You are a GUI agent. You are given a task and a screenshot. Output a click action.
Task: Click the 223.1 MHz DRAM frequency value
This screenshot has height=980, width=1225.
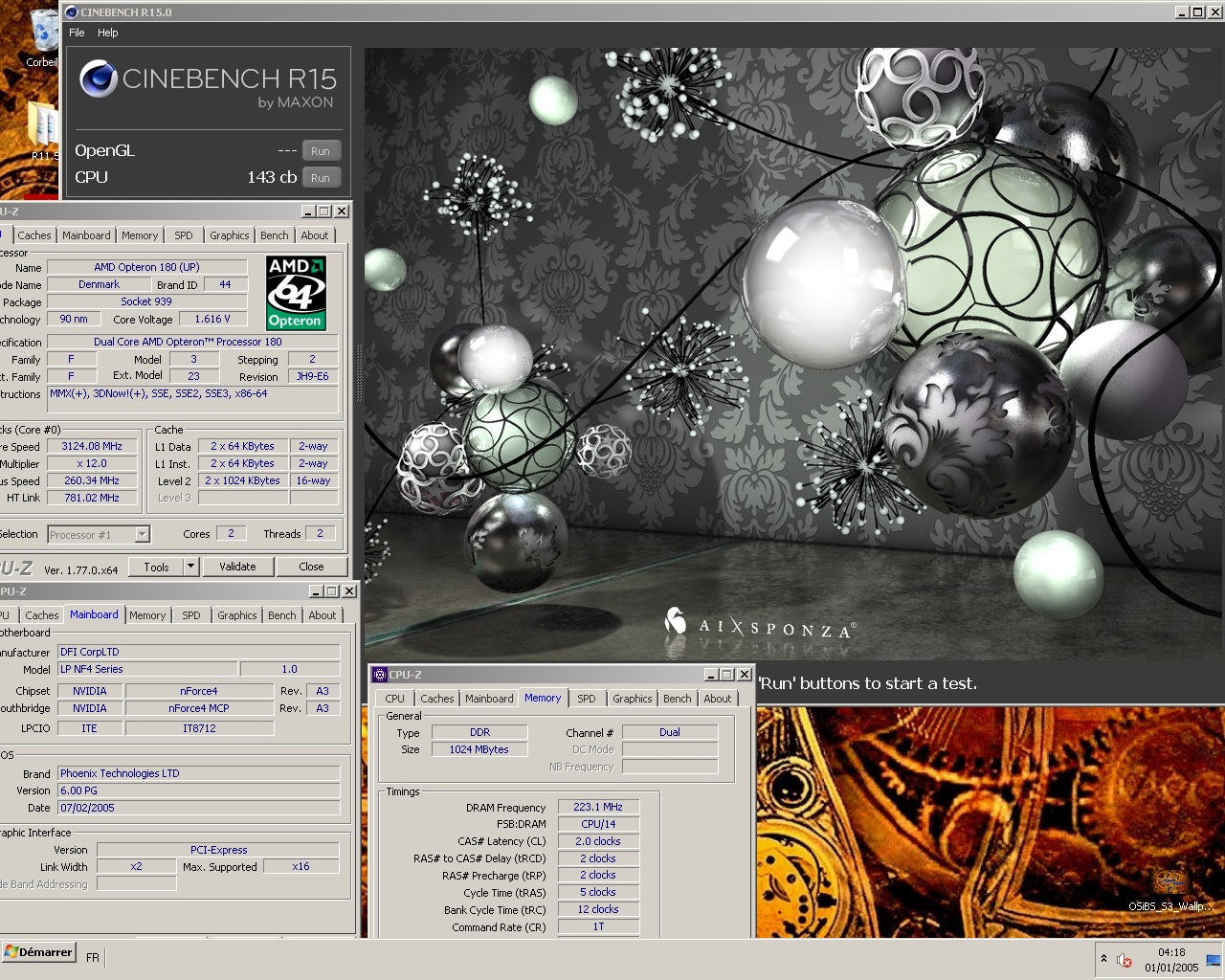tap(598, 807)
